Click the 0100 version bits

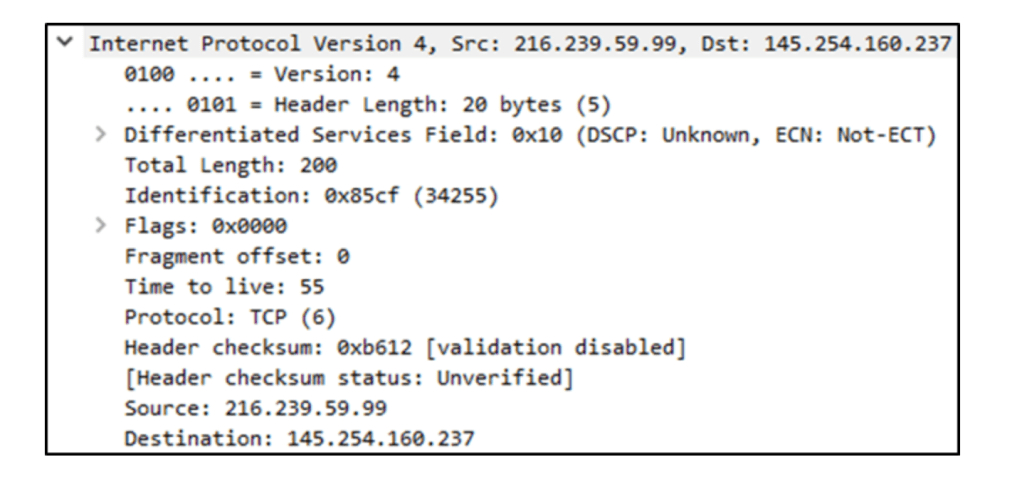click(x=145, y=75)
